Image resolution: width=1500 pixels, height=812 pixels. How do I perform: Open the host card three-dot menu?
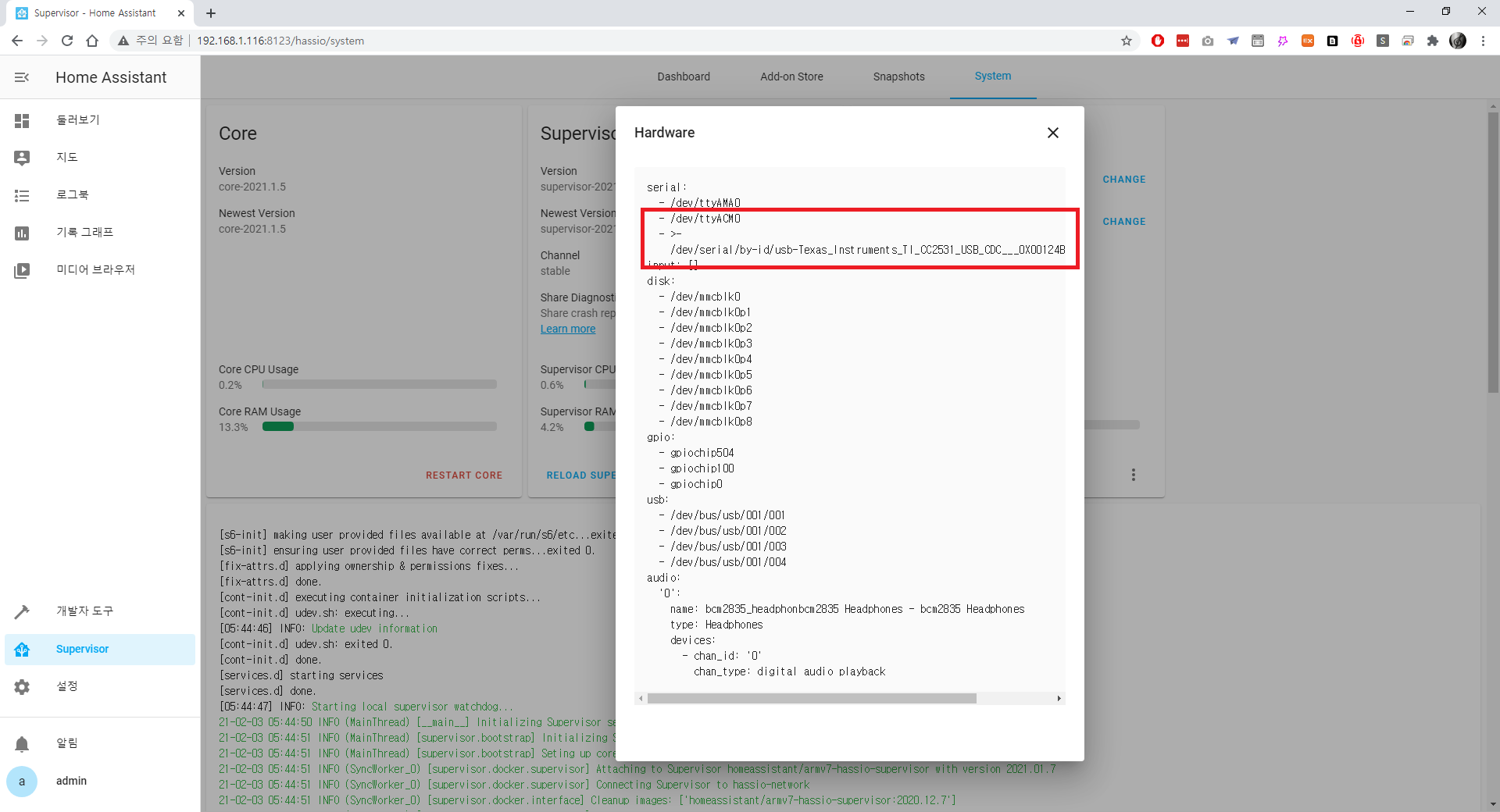1134,475
